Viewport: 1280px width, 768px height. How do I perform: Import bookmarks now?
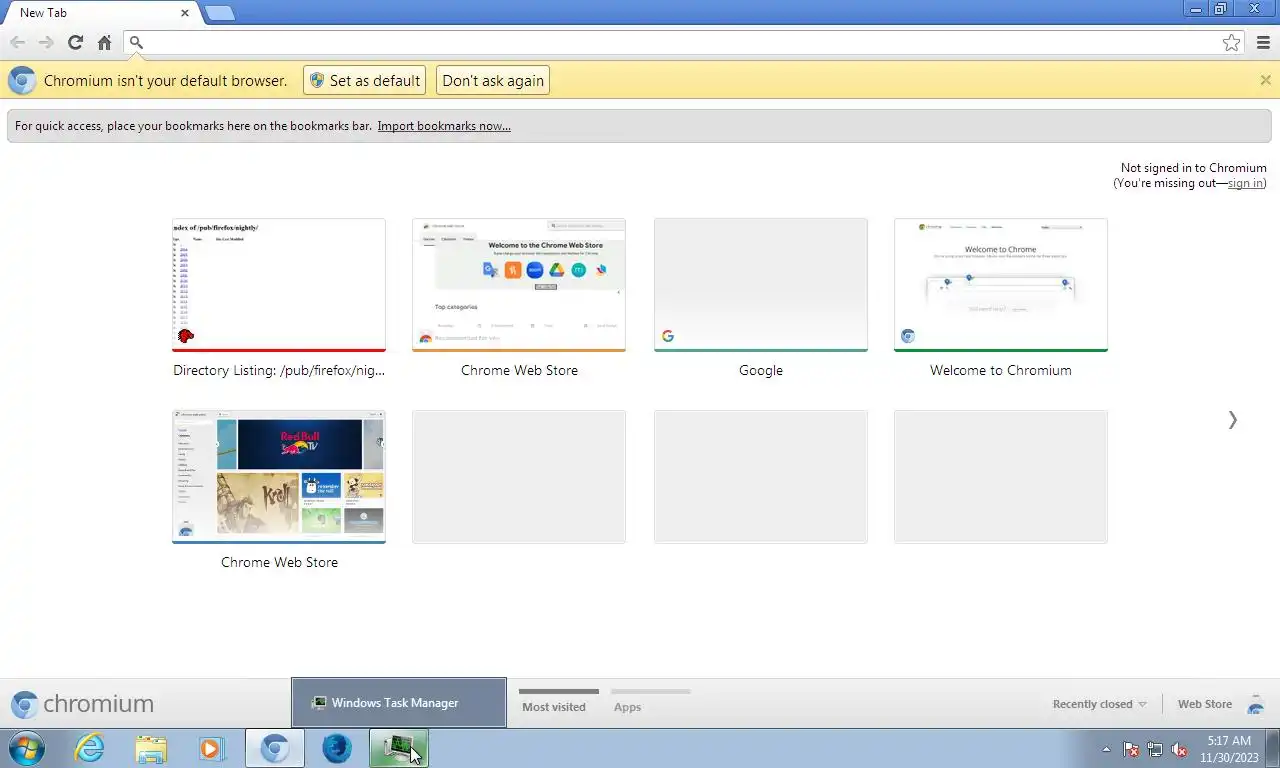(x=444, y=126)
